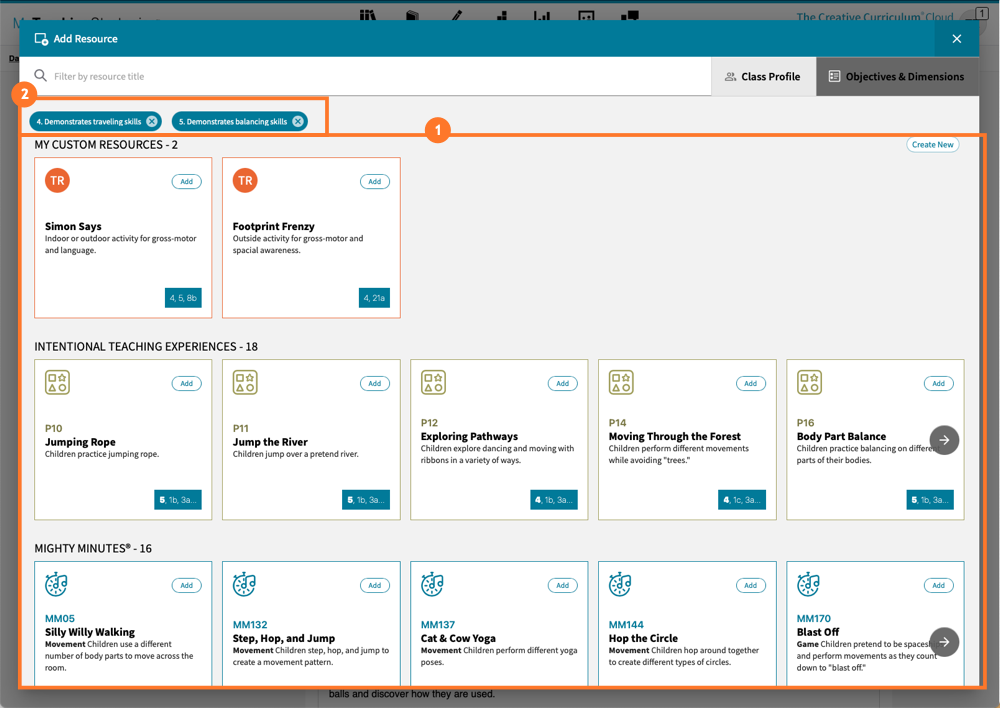Click the Add Resource icon in the header

40,38
